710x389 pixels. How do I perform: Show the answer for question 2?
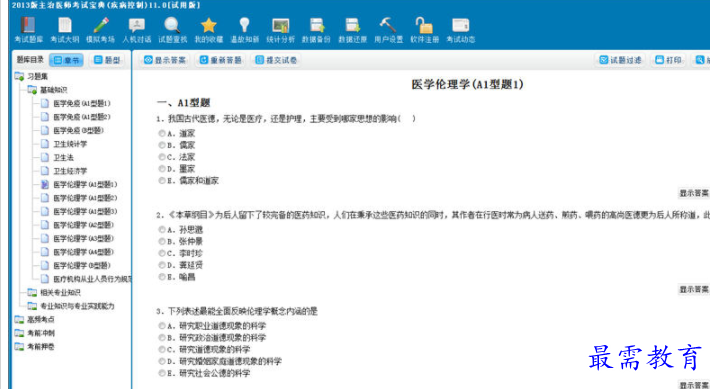click(x=693, y=289)
